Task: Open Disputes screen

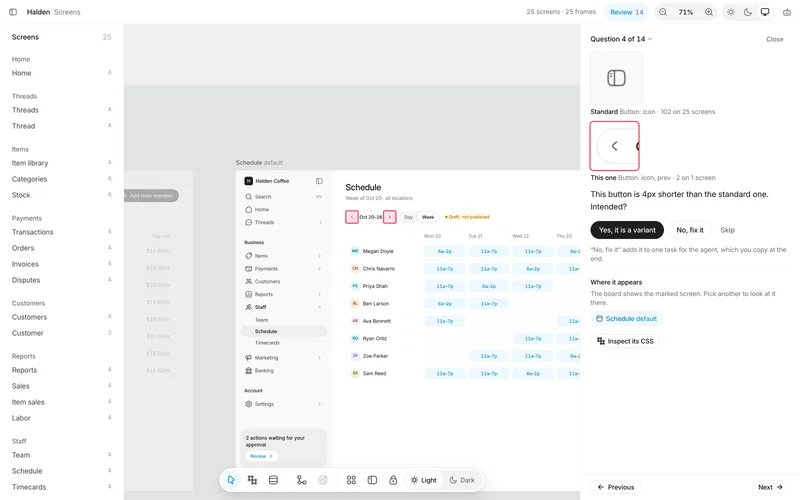Action: (61, 280)
